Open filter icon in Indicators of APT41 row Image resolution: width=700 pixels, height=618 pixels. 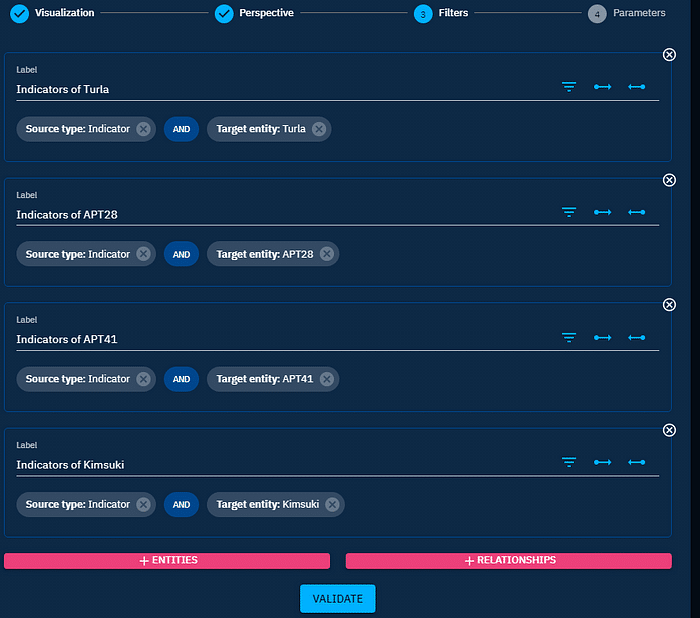pyautogui.click(x=569, y=338)
